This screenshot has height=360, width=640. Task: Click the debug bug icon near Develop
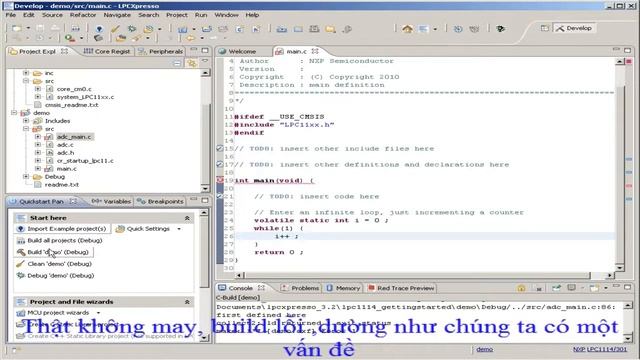point(501,29)
